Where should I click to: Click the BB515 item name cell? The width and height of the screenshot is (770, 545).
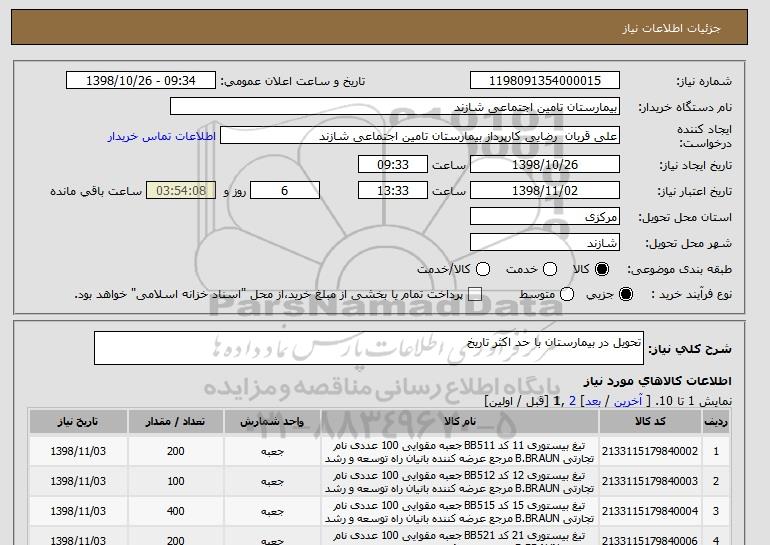click(460, 512)
